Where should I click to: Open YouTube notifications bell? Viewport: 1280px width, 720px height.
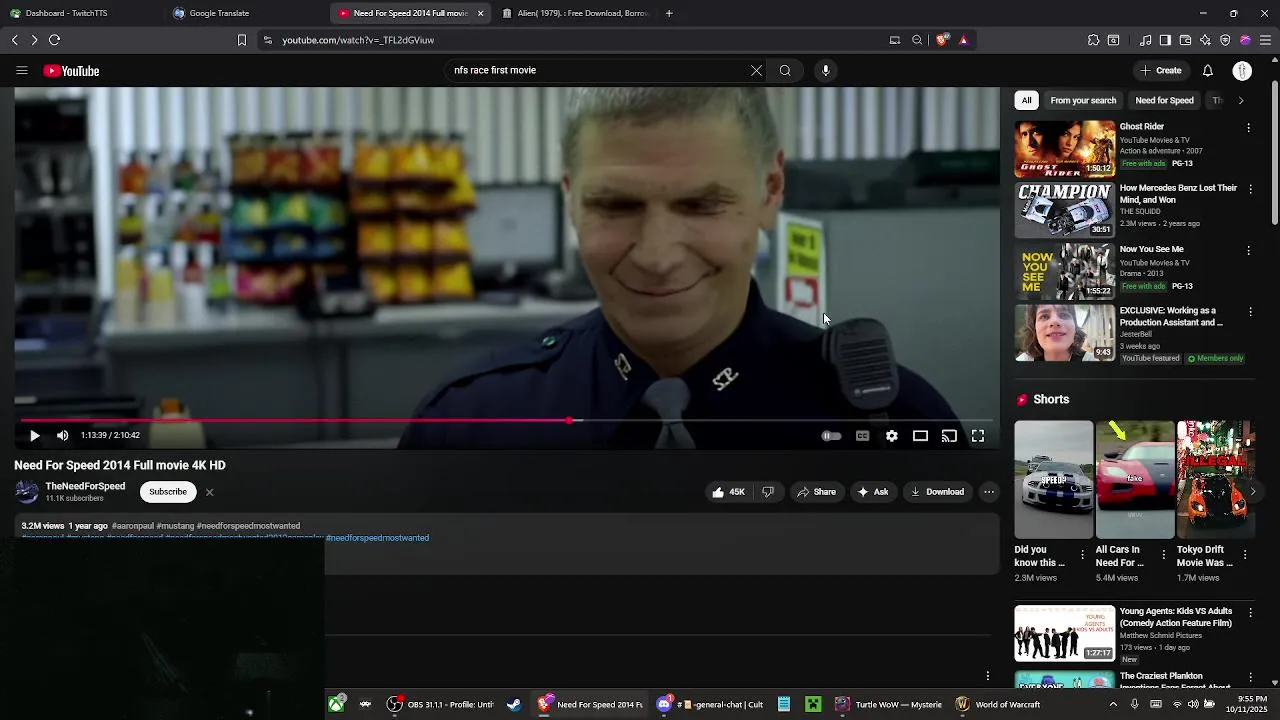pos(1207,71)
